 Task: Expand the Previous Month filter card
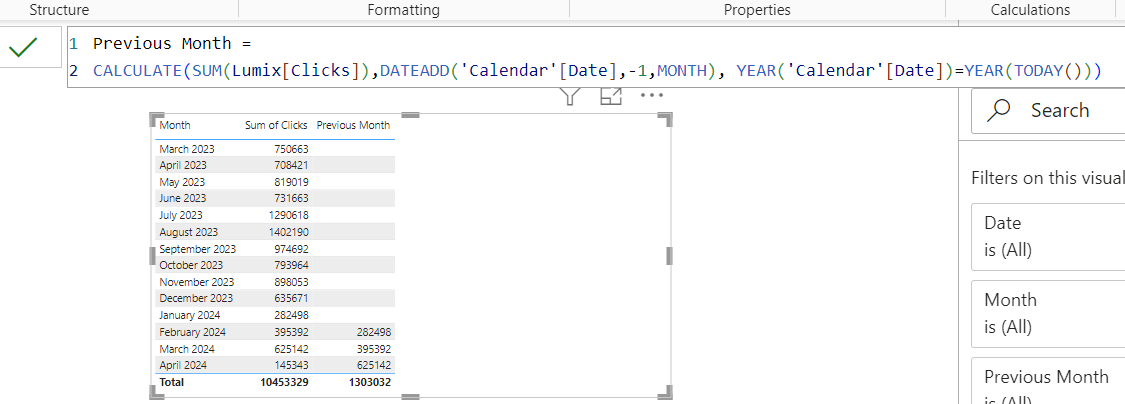click(x=1048, y=381)
